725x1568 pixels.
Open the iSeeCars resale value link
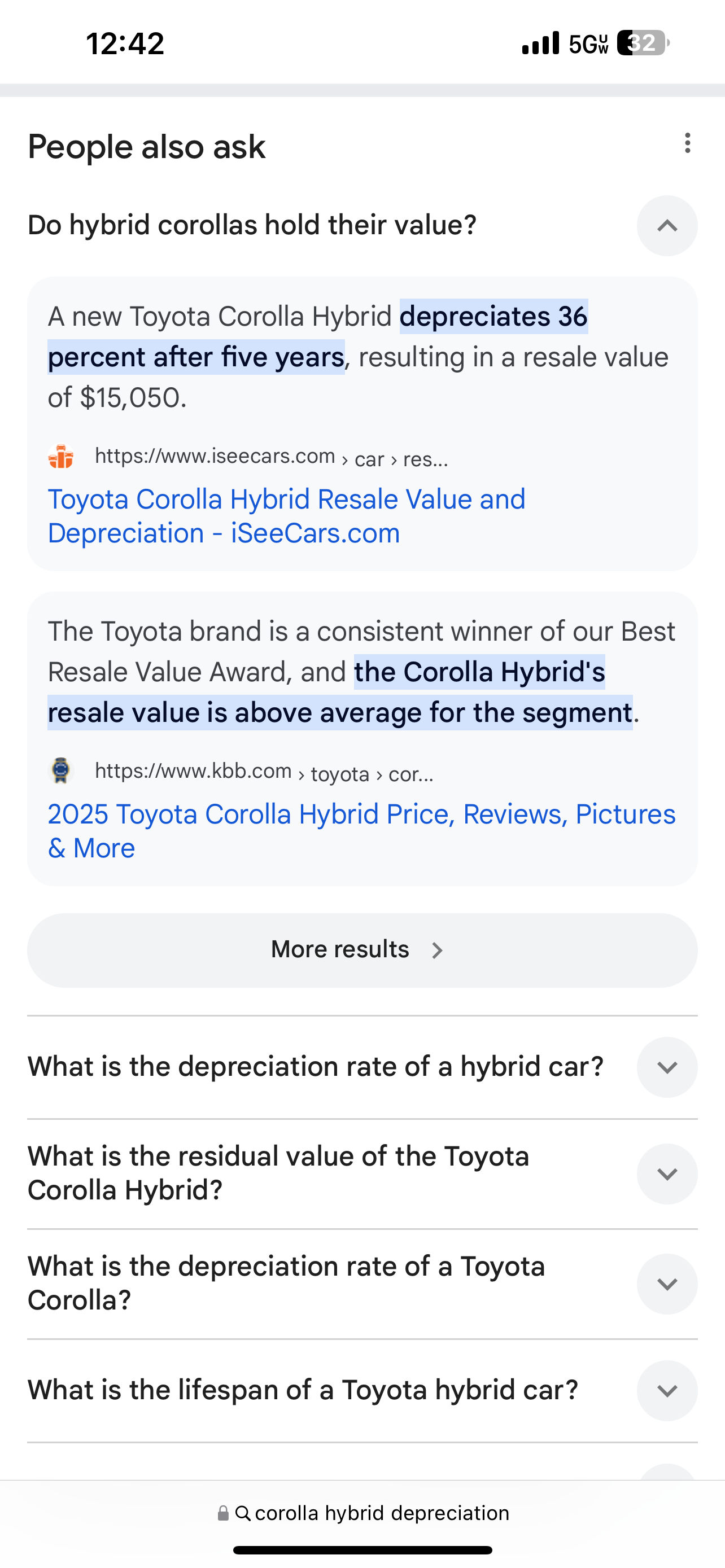(286, 516)
